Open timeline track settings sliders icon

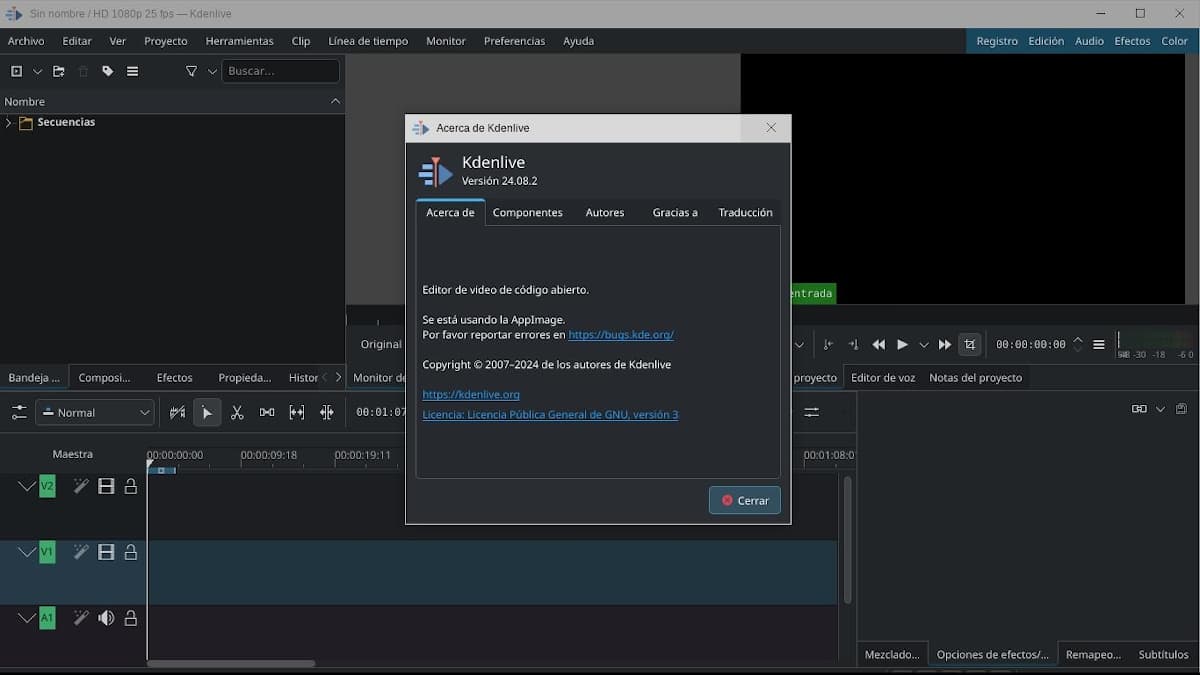pyautogui.click(x=18, y=412)
